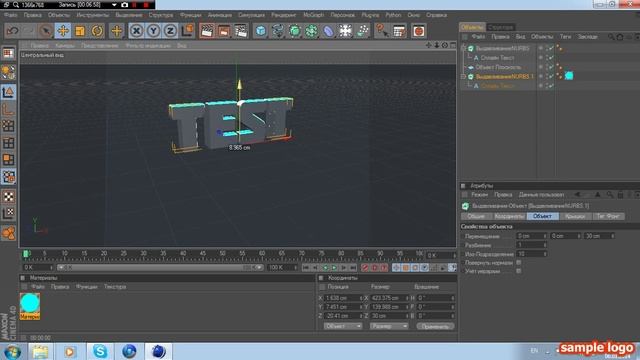The height and width of the screenshot is (360, 640).
Task: Click the X position field in Coordinates
Action: (343, 298)
